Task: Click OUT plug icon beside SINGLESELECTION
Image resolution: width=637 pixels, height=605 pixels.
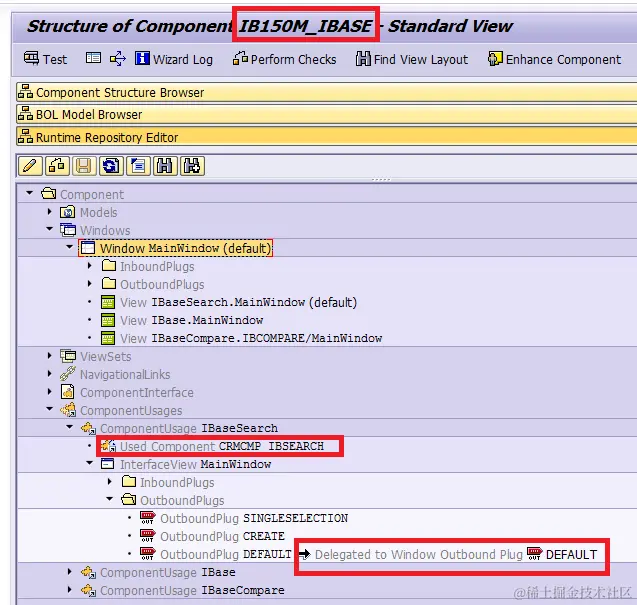Action: 147,518
